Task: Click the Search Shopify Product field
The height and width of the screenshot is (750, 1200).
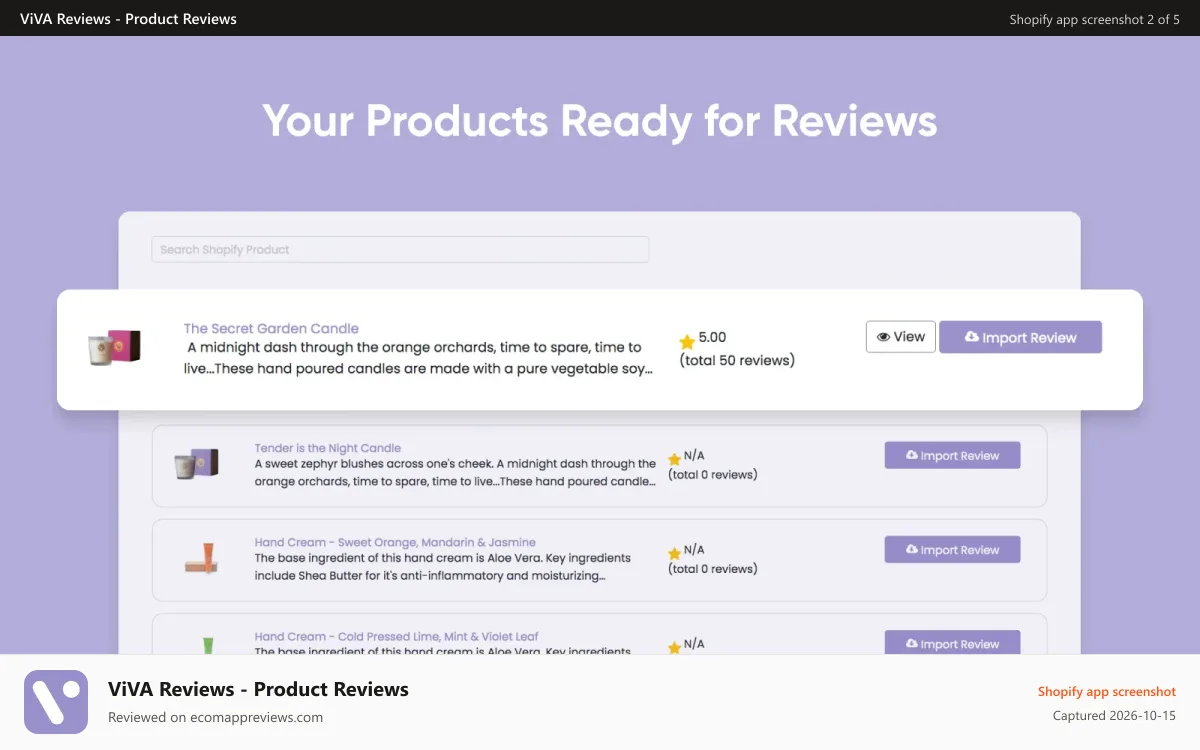Action: coord(400,249)
